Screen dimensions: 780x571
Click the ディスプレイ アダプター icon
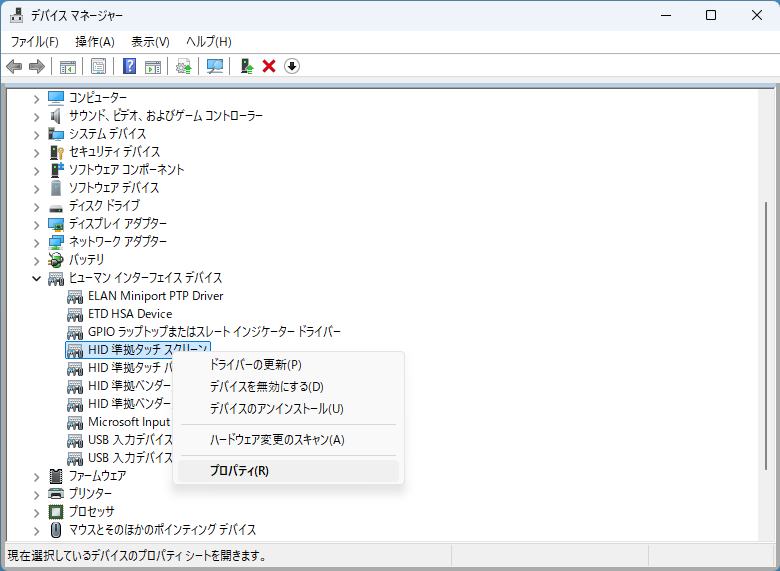[x=56, y=224]
